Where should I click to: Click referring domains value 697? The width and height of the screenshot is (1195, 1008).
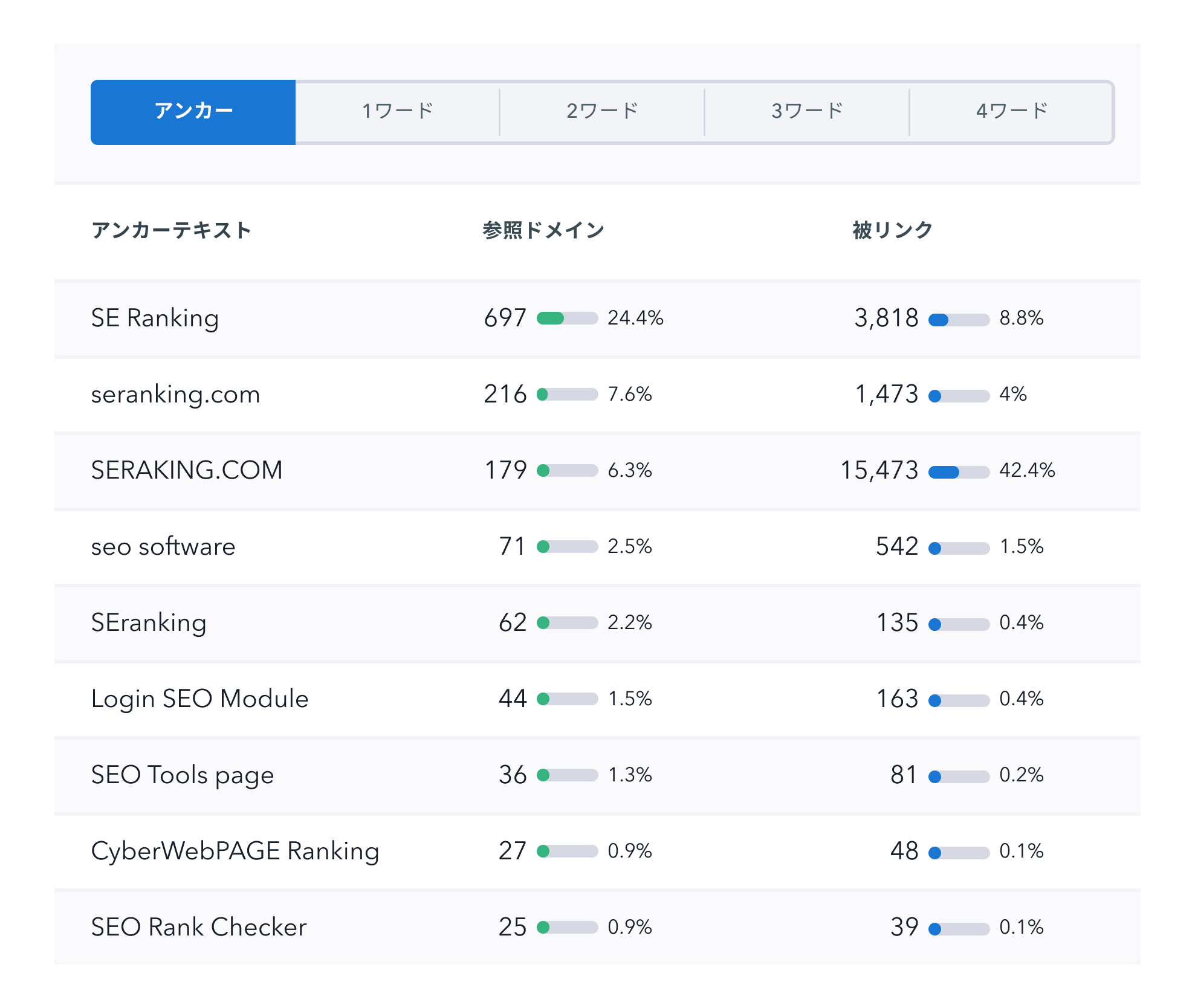tap(505, 318)
